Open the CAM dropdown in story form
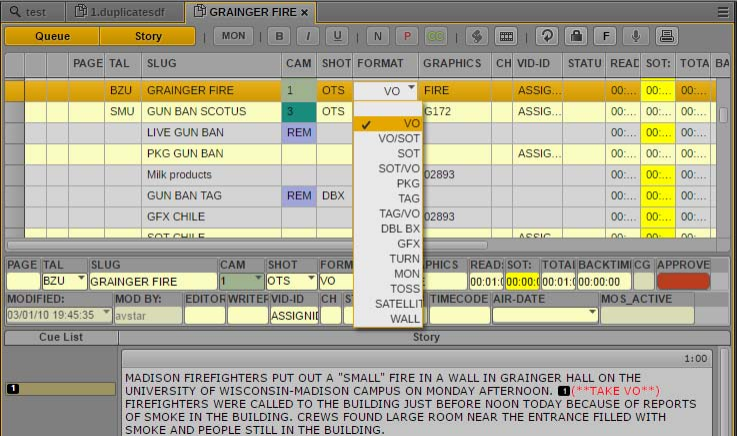Image resolution: width=737 pixels, height=436 pixels. (258, 278)
